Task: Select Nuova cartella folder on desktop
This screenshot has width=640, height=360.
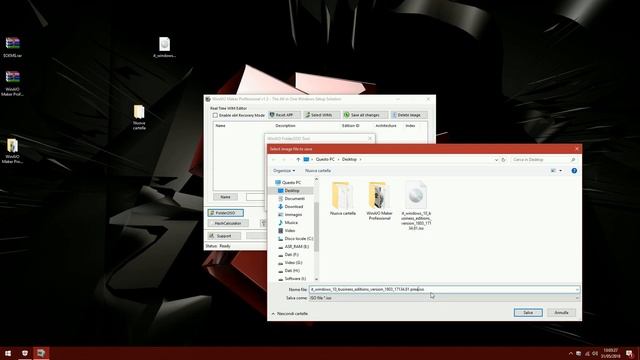Action: click(139, 117)
